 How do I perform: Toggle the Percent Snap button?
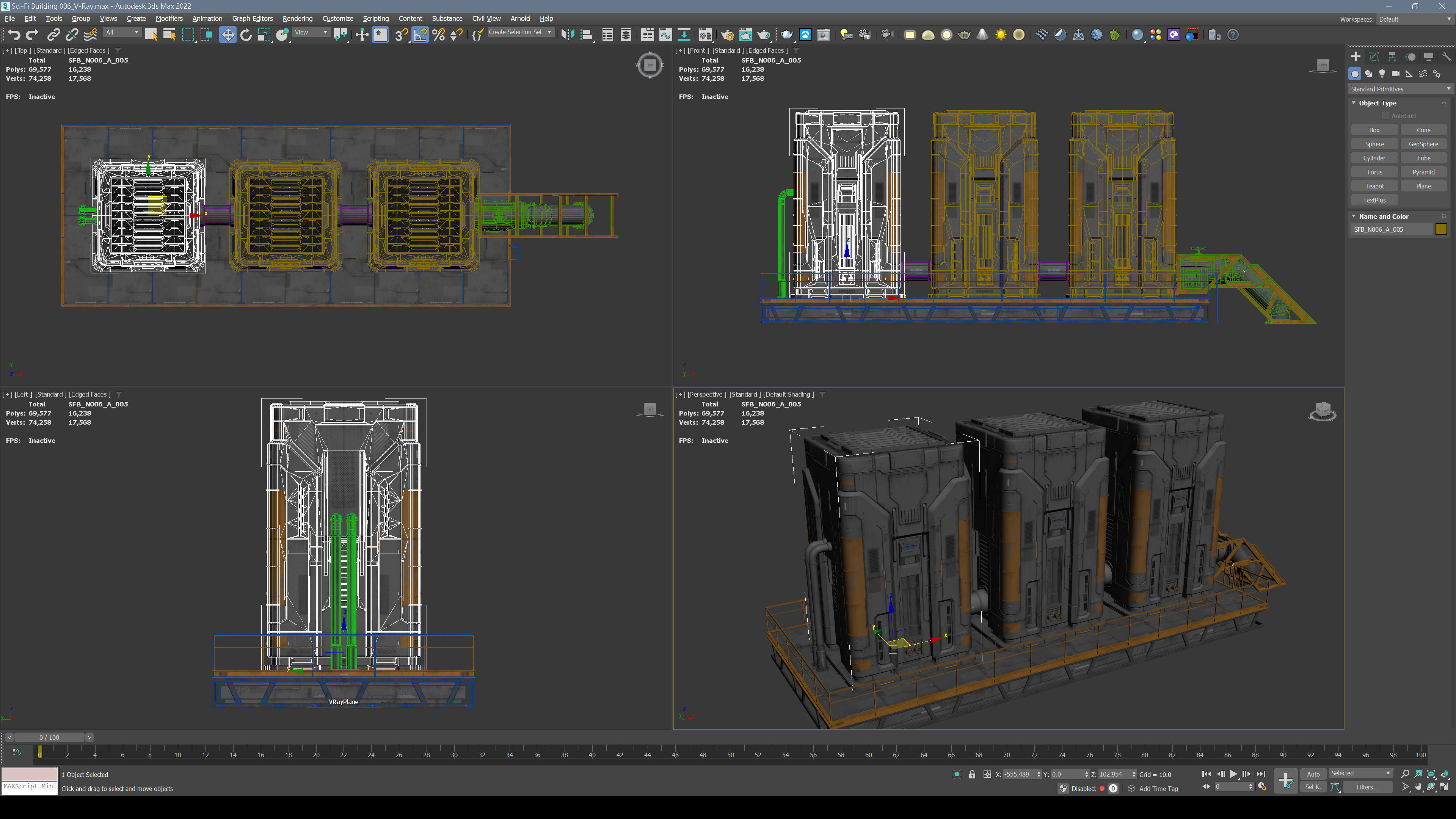point(439,35)
